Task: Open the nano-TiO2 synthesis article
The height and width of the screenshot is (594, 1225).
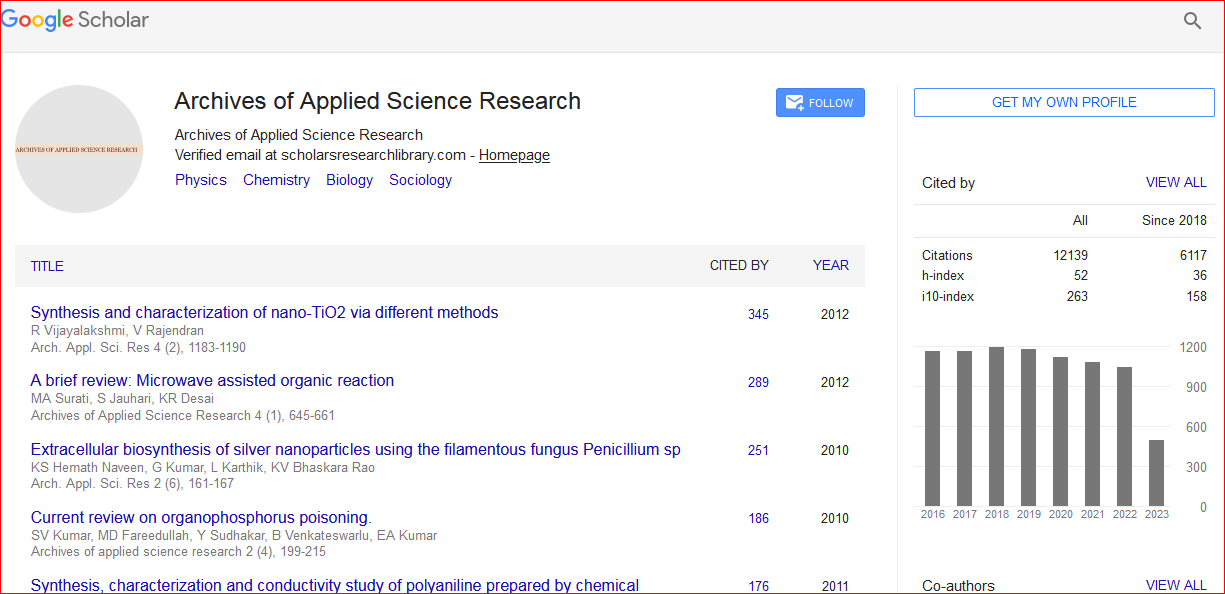Action: pyautogui.click(x=264, y=312)
